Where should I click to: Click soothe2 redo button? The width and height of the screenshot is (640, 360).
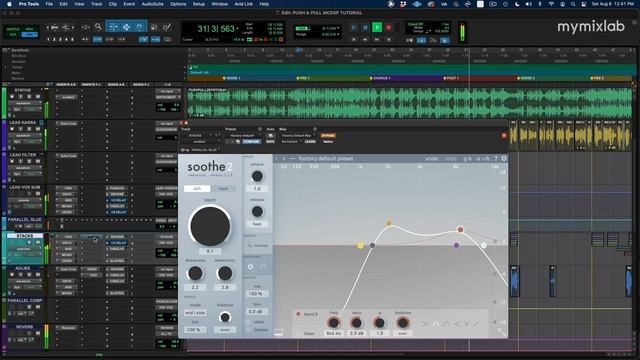[x=451, y=158]
